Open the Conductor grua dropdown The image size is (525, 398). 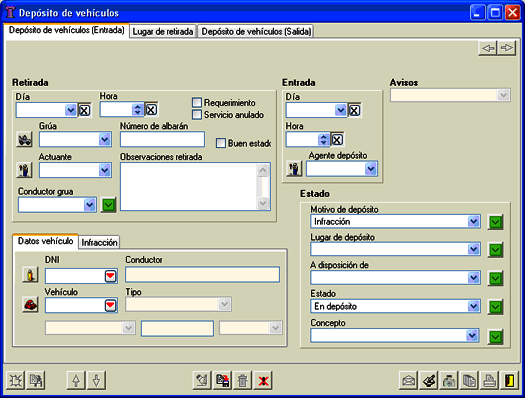point(90,205)
